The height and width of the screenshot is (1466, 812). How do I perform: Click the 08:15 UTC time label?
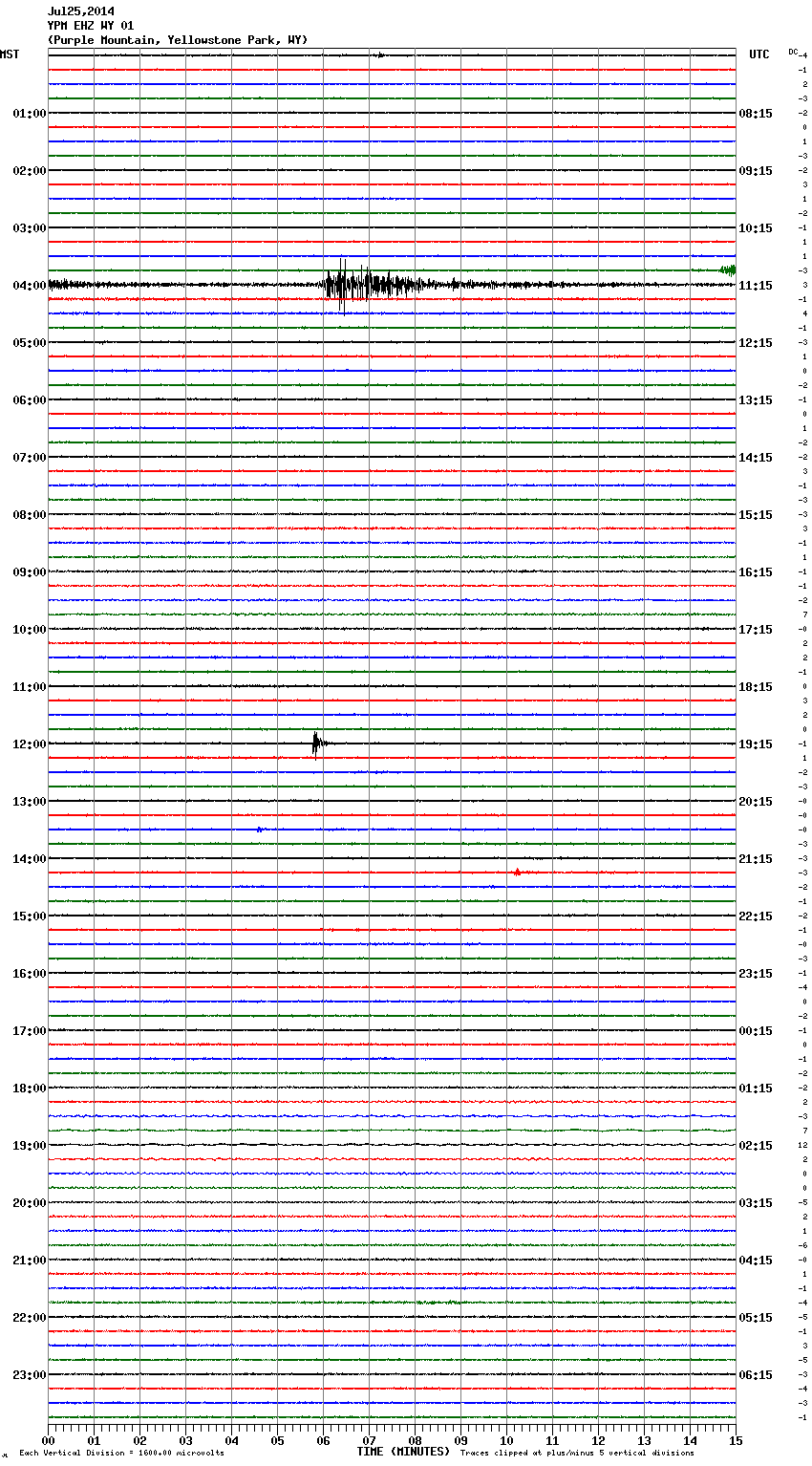(x=756, y=114)
